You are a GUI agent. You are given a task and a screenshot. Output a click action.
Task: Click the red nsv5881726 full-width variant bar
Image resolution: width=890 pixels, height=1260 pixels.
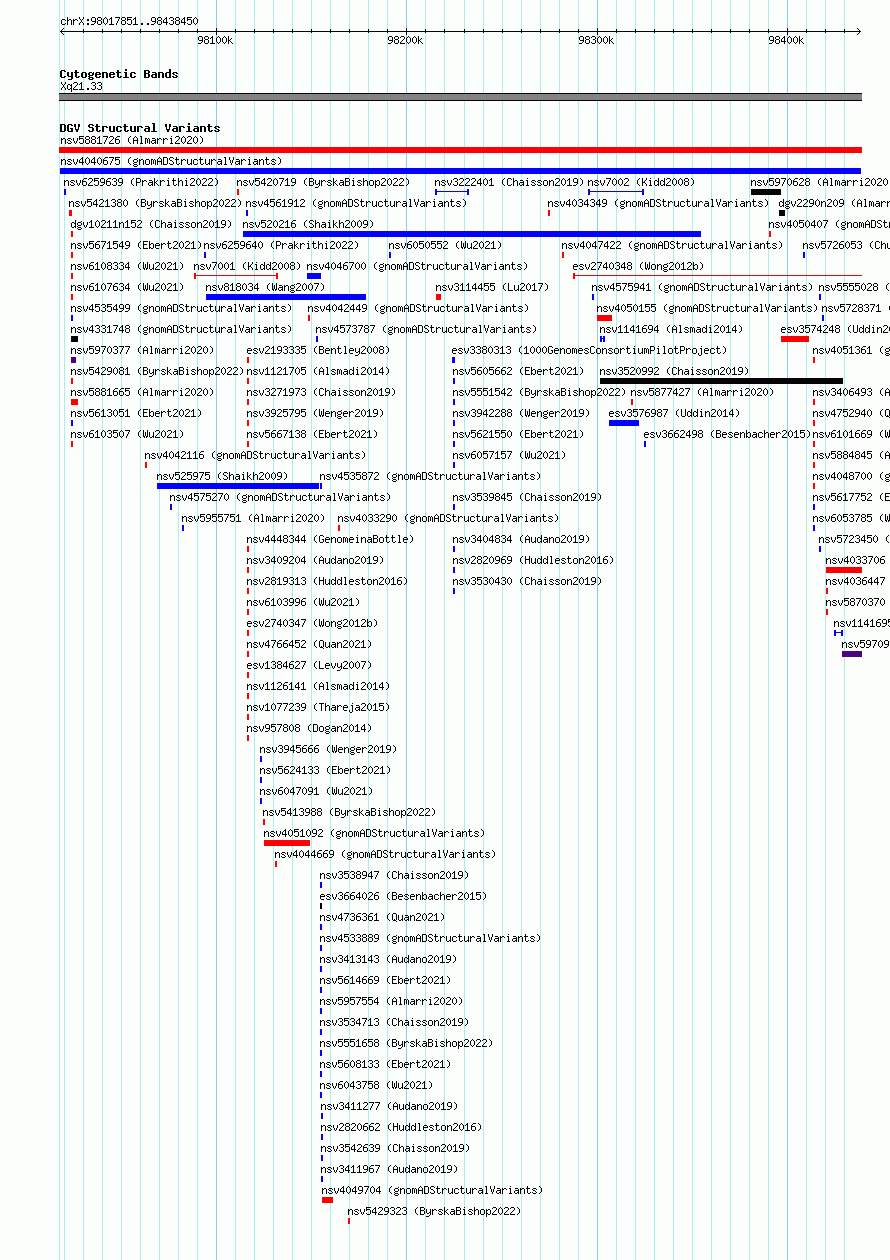(461, 150)
